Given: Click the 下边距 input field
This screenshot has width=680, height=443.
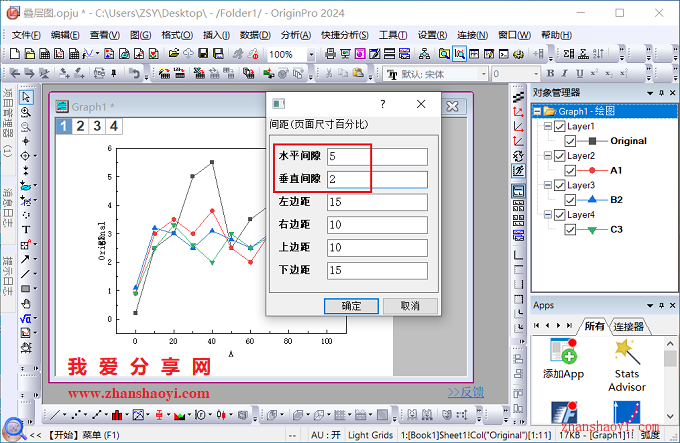Looking at the screenshot, I should [x=377, y=270].
